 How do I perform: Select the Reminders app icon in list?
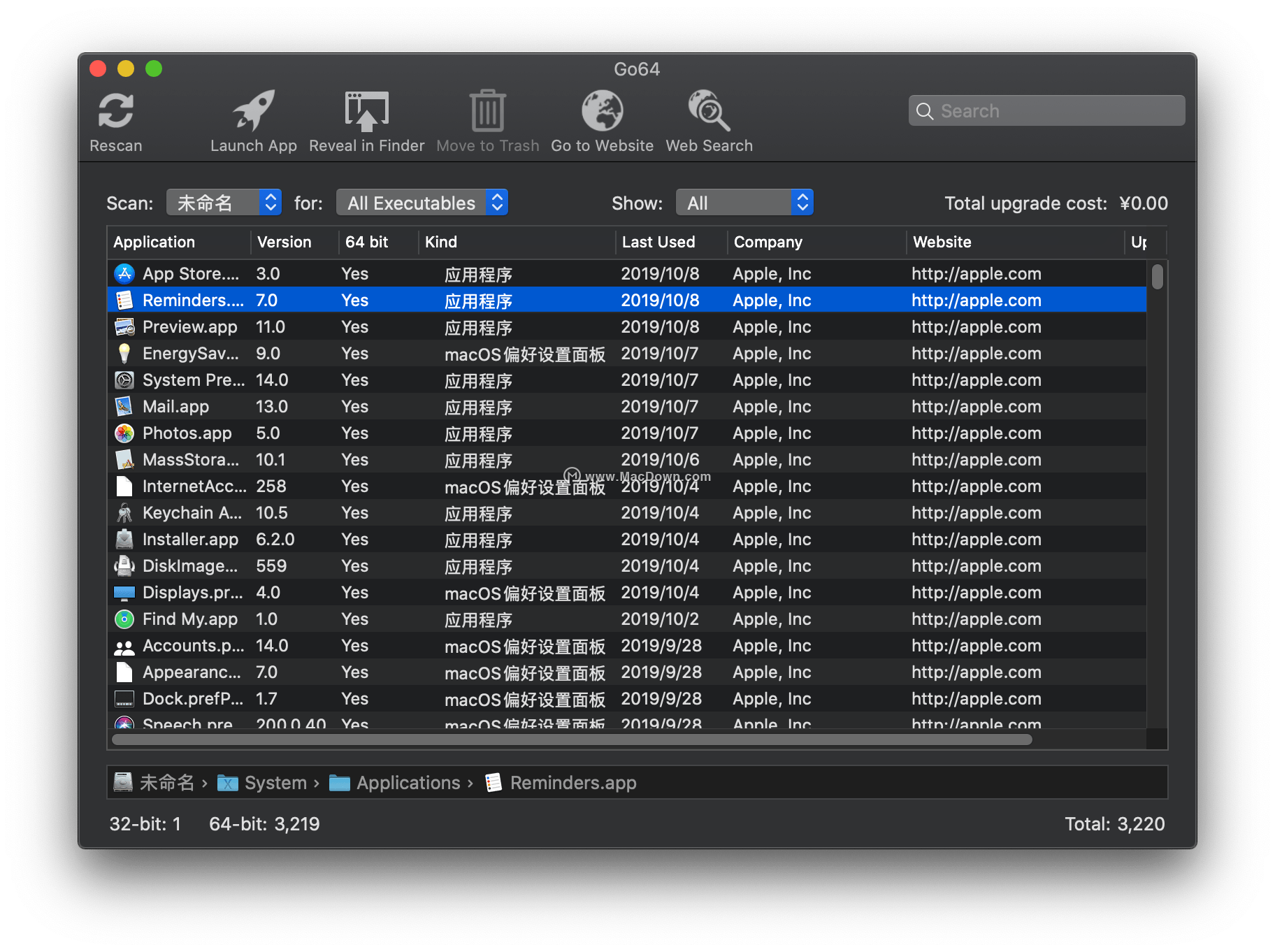124,300
